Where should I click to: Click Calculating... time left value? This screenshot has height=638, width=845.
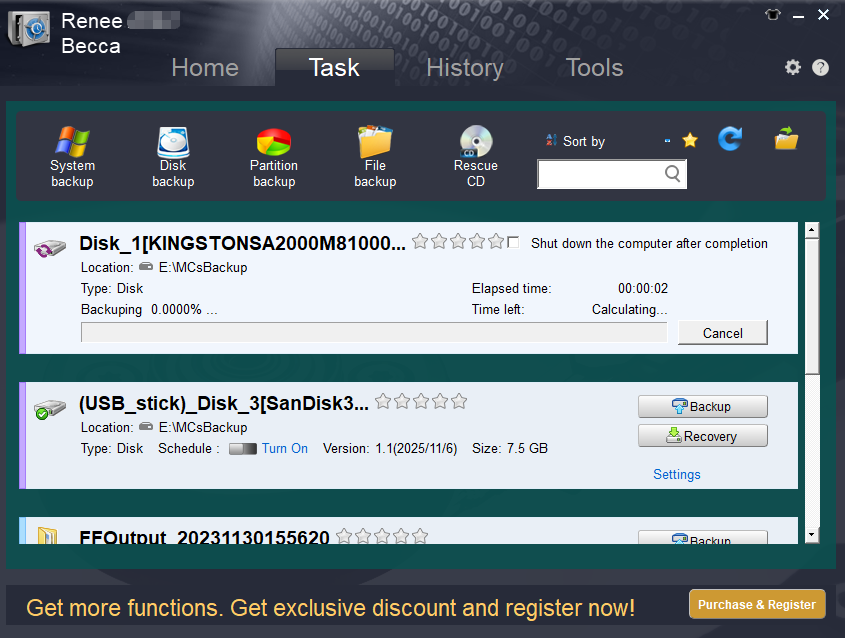[629, 309]
